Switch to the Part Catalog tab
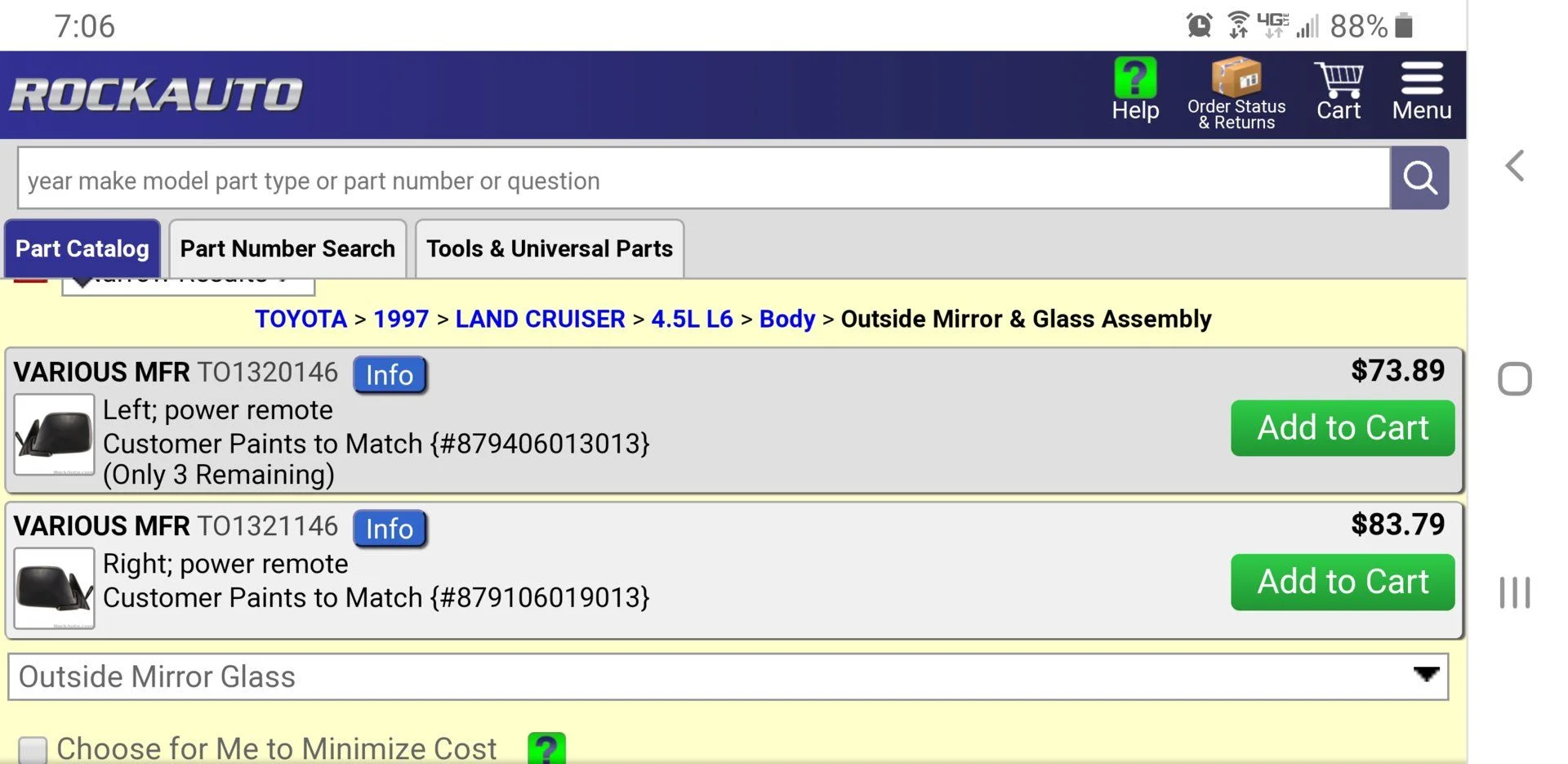 click(x=82, y=248)
